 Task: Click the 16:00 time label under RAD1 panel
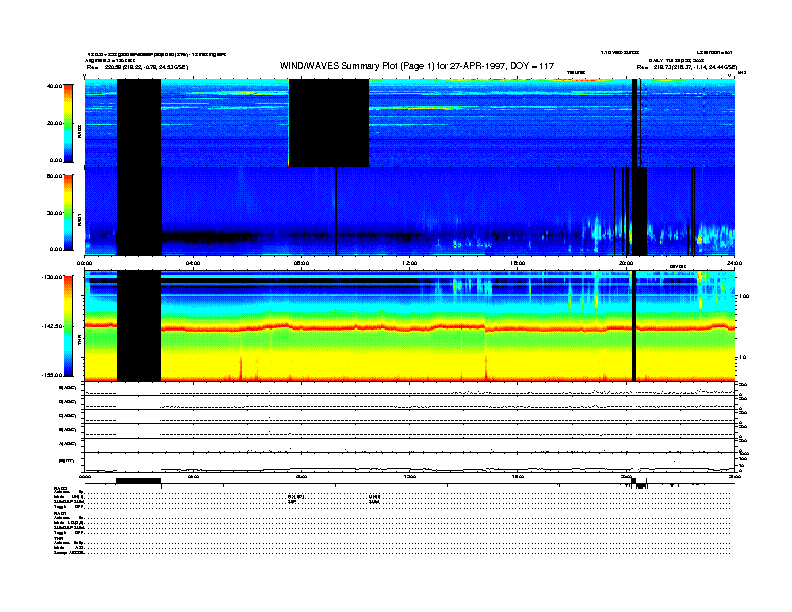point(518,263)
